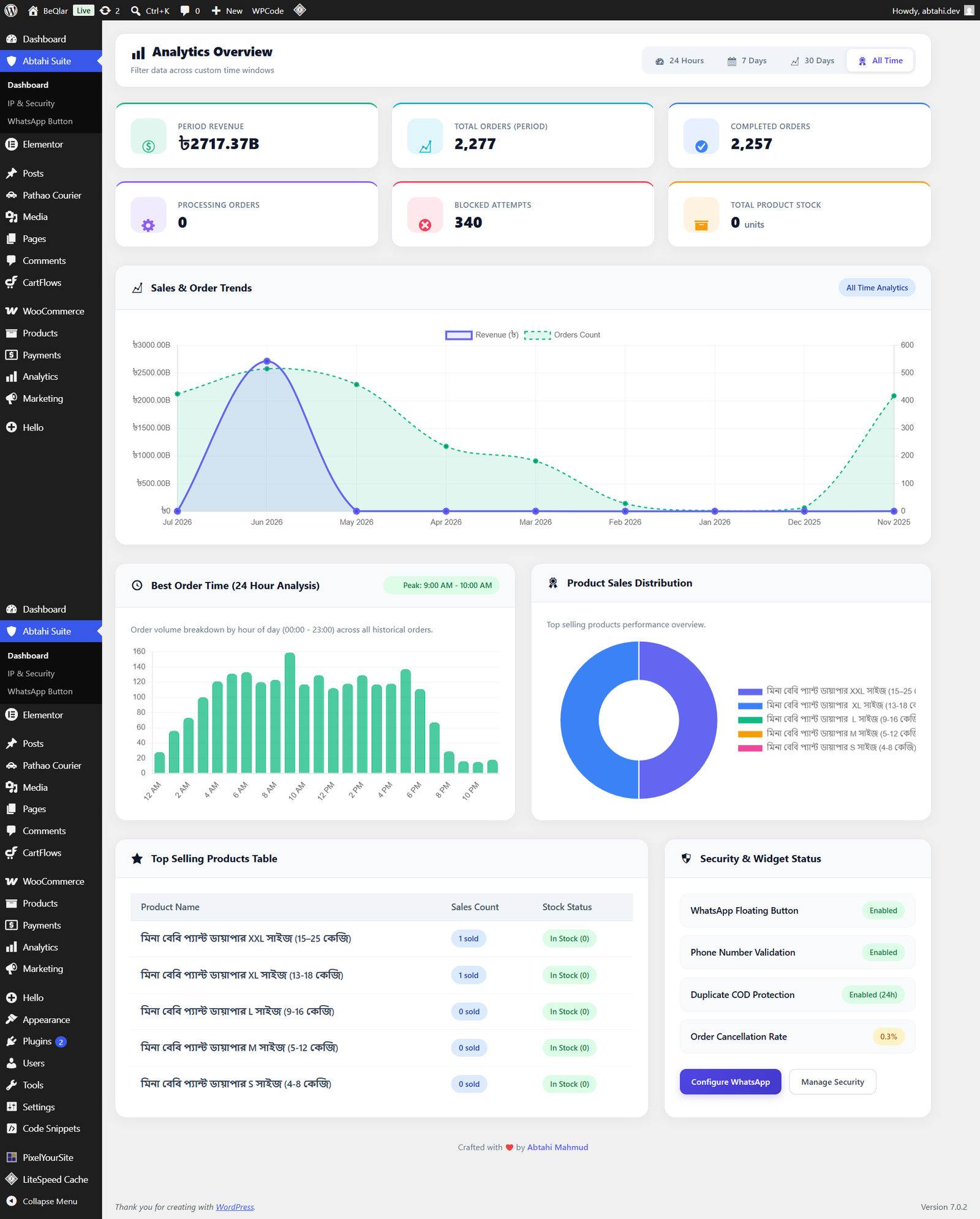980x1219 pixels.
Task: Open comments bubble icon in admin bar
Action: click(x=190, y=10)
